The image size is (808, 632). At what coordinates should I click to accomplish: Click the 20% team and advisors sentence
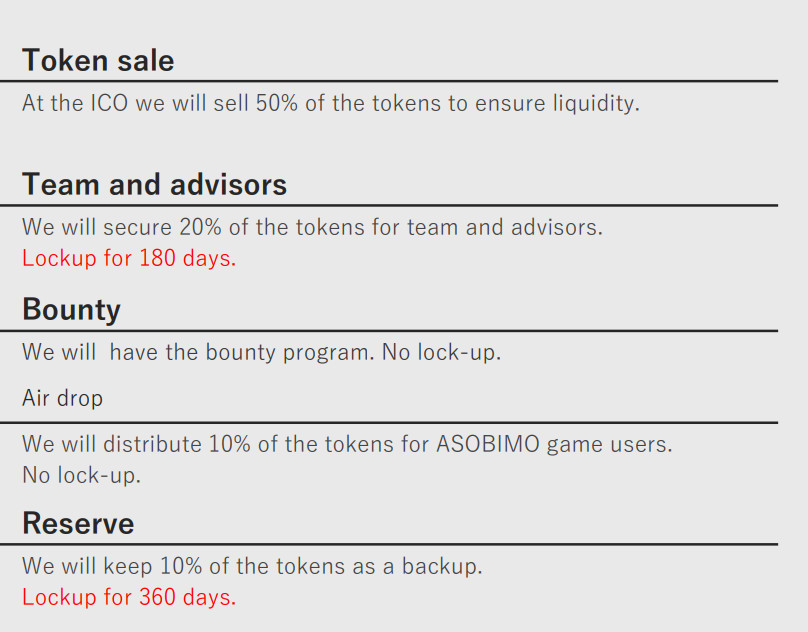312,227
